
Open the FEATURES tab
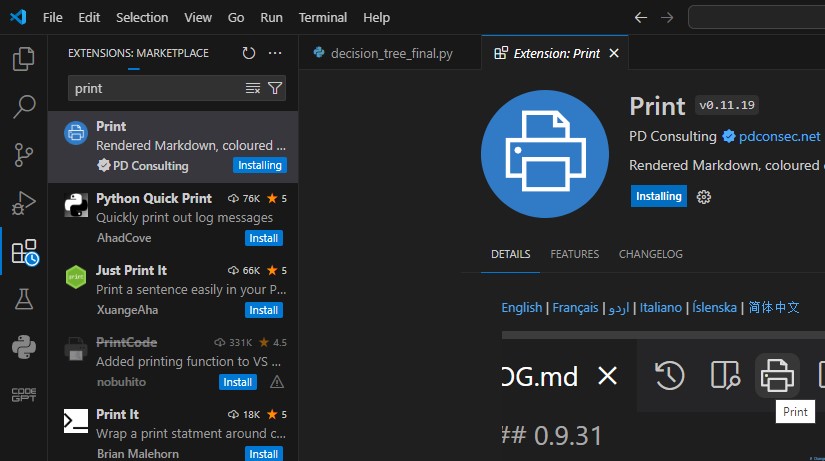[x=575, y=254]
